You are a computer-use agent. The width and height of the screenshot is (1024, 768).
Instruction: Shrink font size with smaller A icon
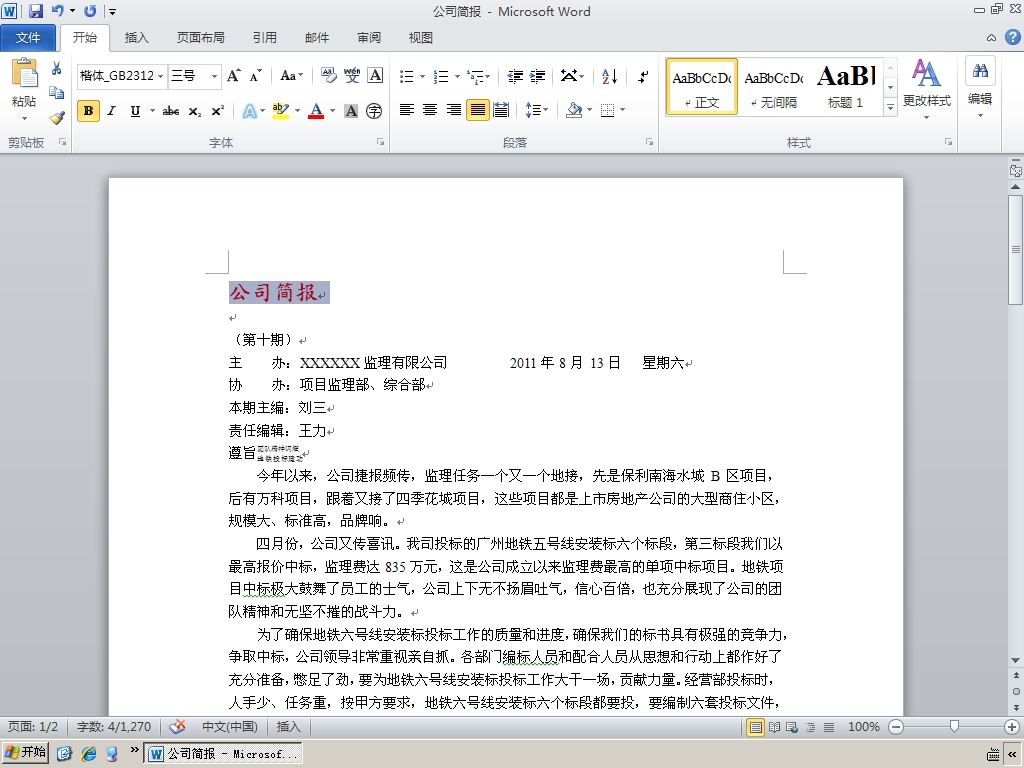[x=255, y=76]
